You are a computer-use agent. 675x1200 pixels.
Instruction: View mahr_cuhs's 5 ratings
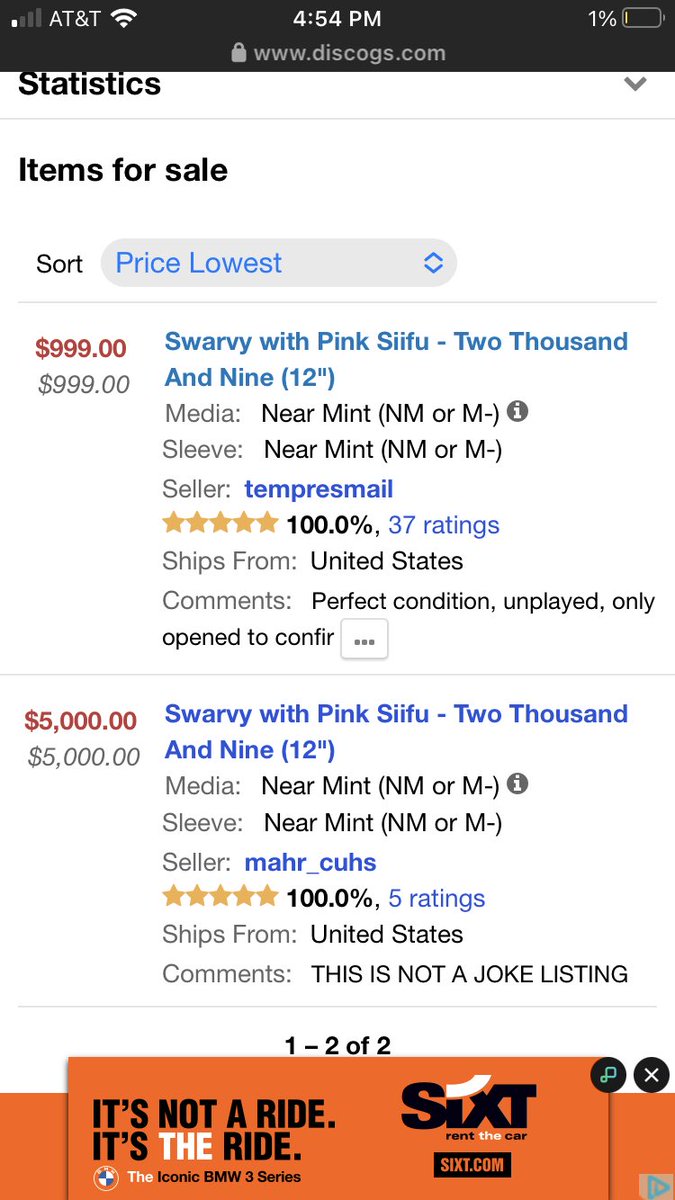pos(436,898)
